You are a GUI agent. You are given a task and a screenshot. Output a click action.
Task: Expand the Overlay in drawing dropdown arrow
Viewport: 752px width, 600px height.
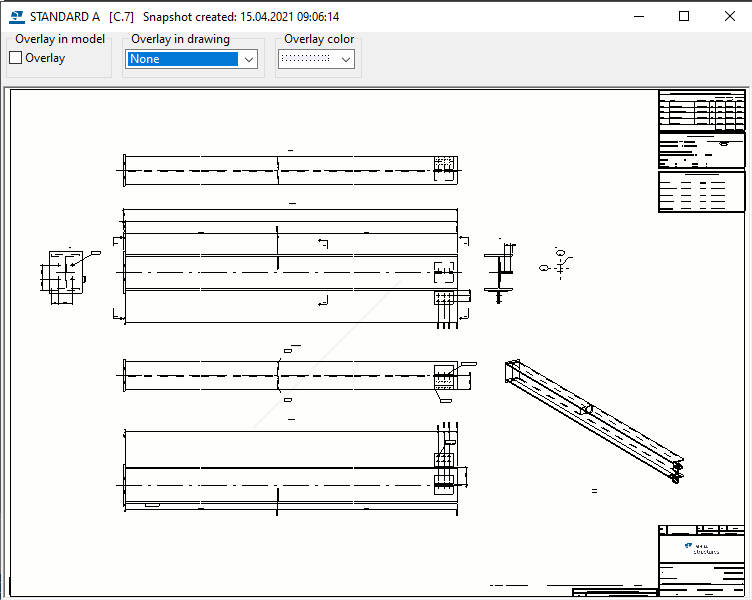249,59
